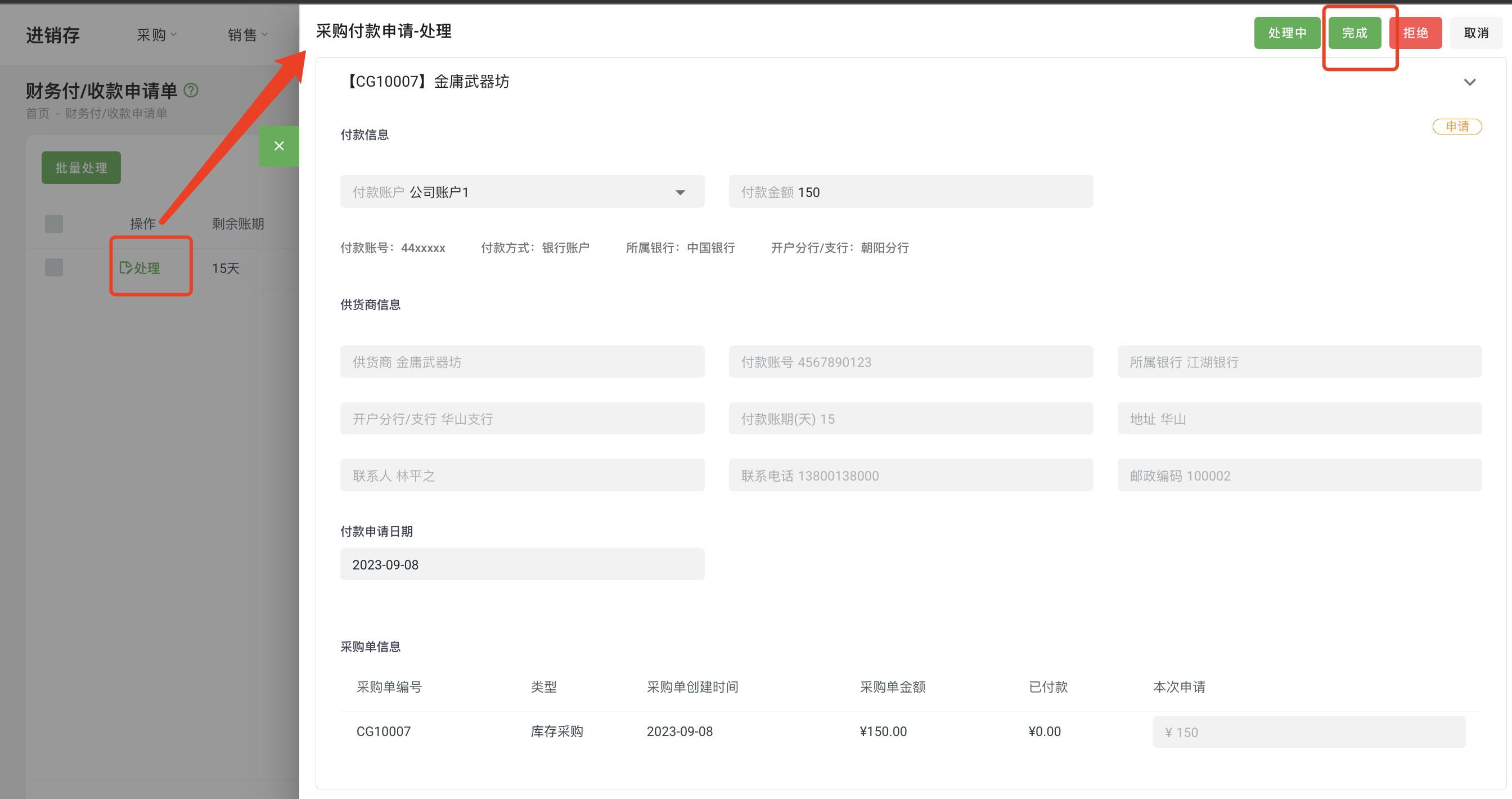This screenshot has height=799, width=1512.
Task: Click the document icon next to 处理
Action: 125,268
